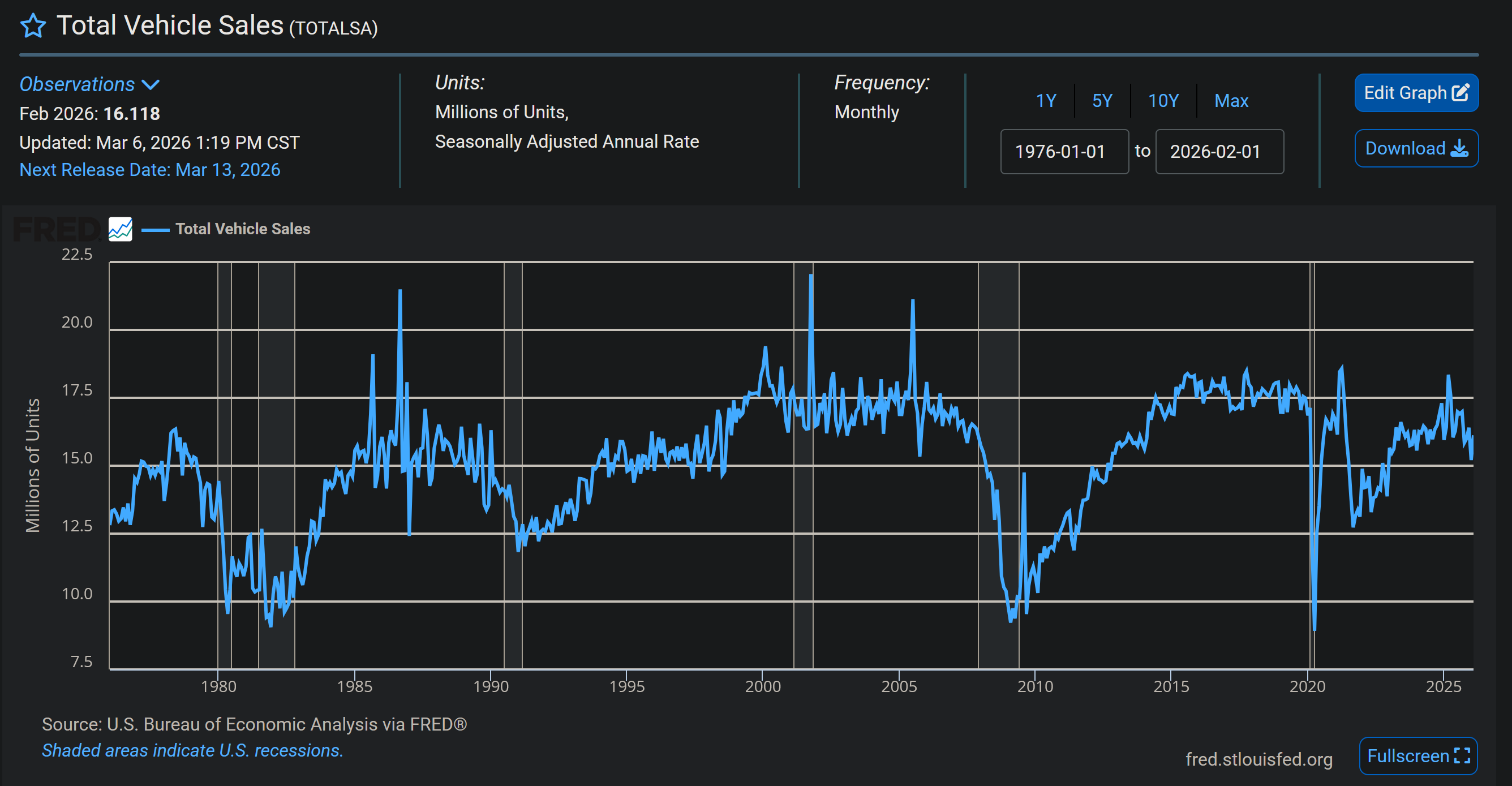The width and height of the screenshot is (1512, 786).
Task: Click the 2020 recession low point
Action: click(x=1314, y=630)
